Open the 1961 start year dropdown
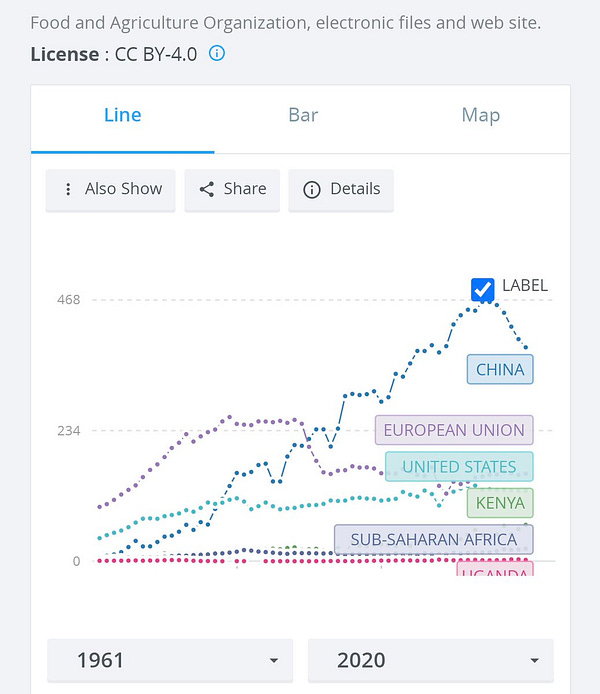The height and width of the screenshot is (694, 600). pyautogui.click(x=170, y=660)
